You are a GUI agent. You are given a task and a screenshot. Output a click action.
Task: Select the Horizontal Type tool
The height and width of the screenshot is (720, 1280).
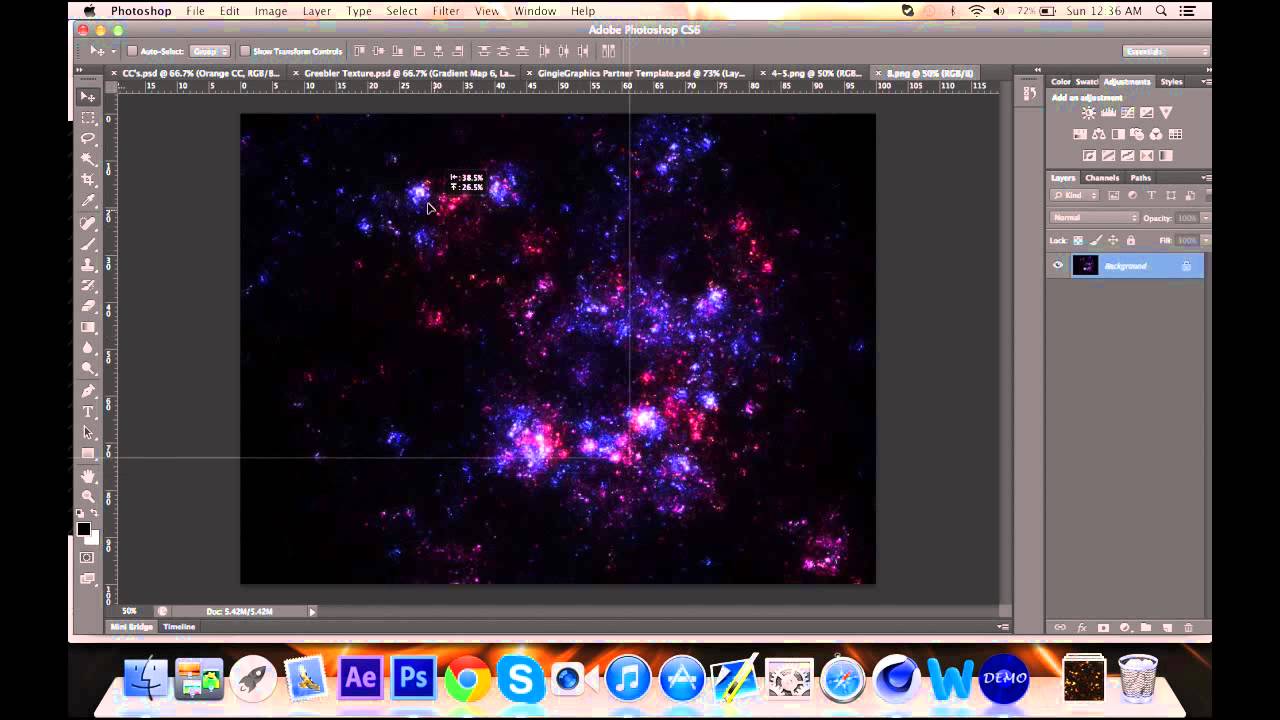coord(88,412)
